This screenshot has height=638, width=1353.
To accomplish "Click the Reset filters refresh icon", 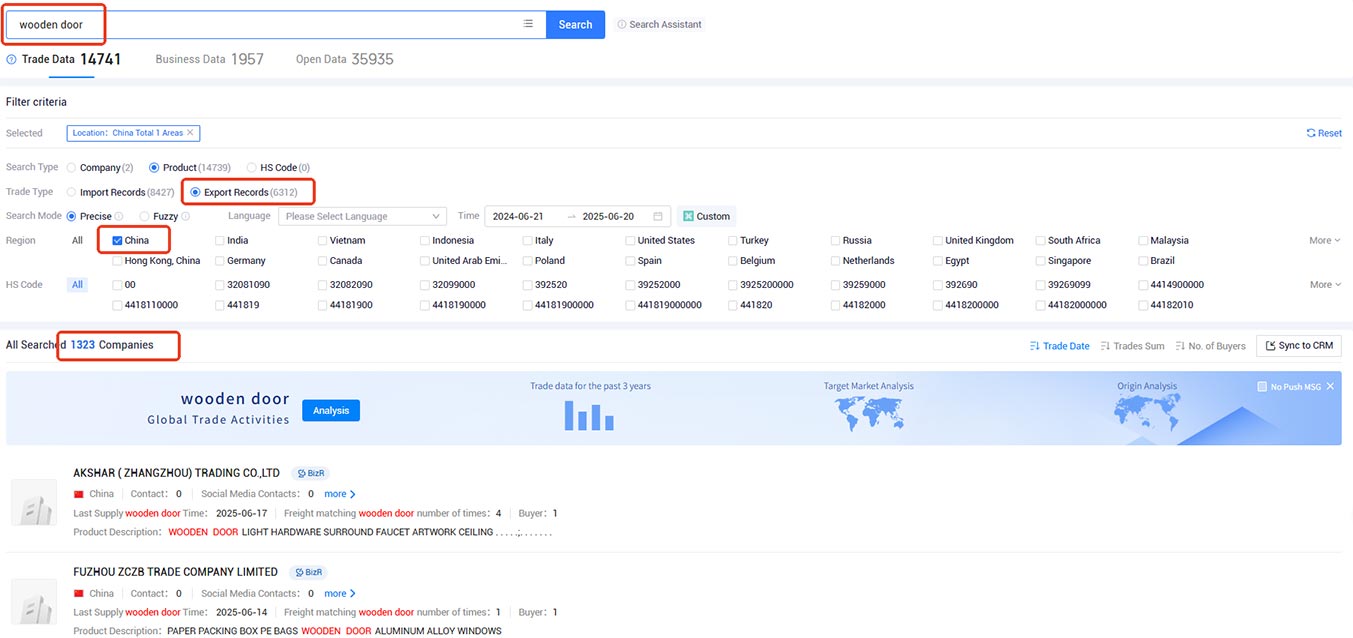I will point(1311,133).
